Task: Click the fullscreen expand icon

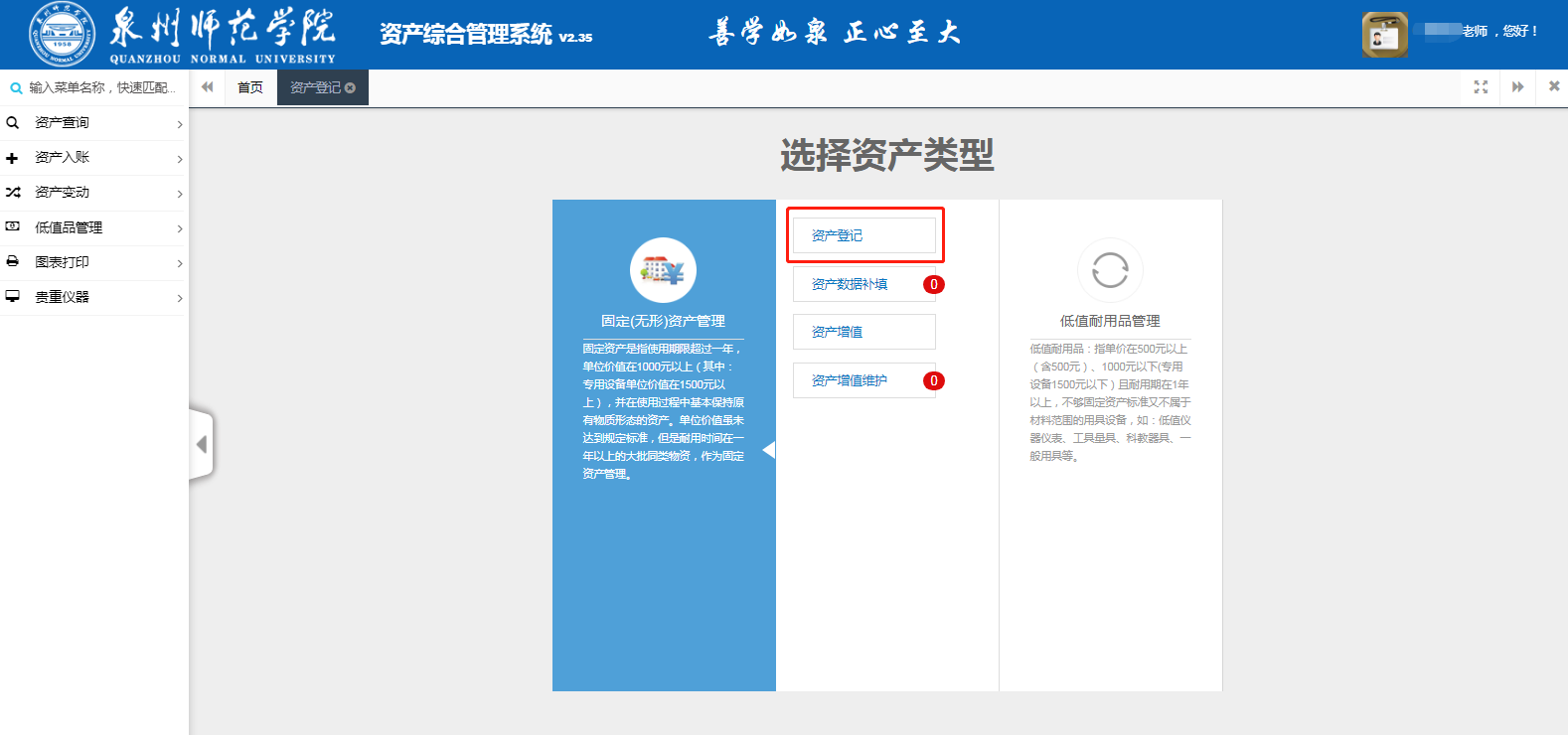Action: click(1481, 87)
